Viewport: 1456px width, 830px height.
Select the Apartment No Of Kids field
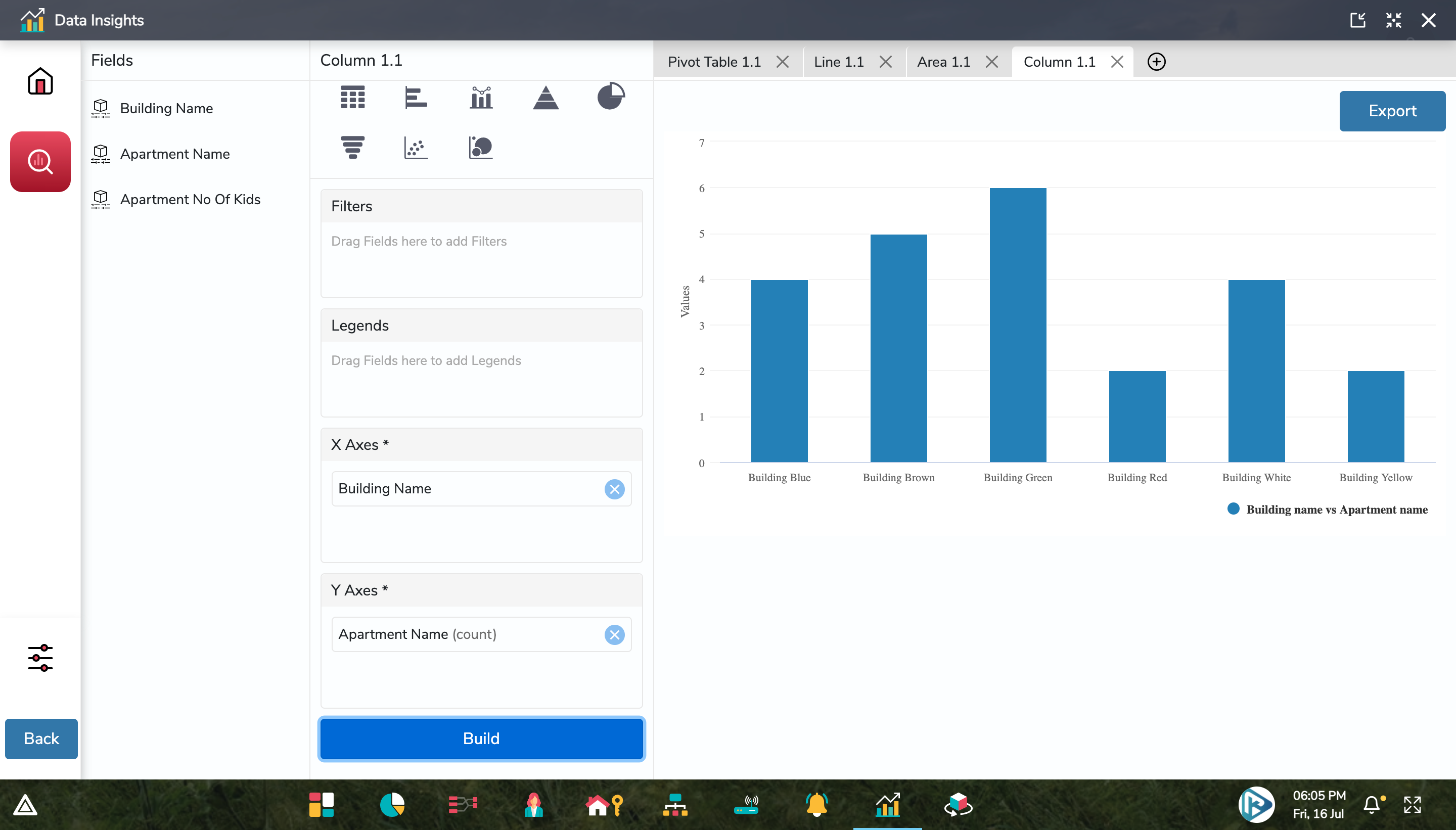[x=190, y=200]
